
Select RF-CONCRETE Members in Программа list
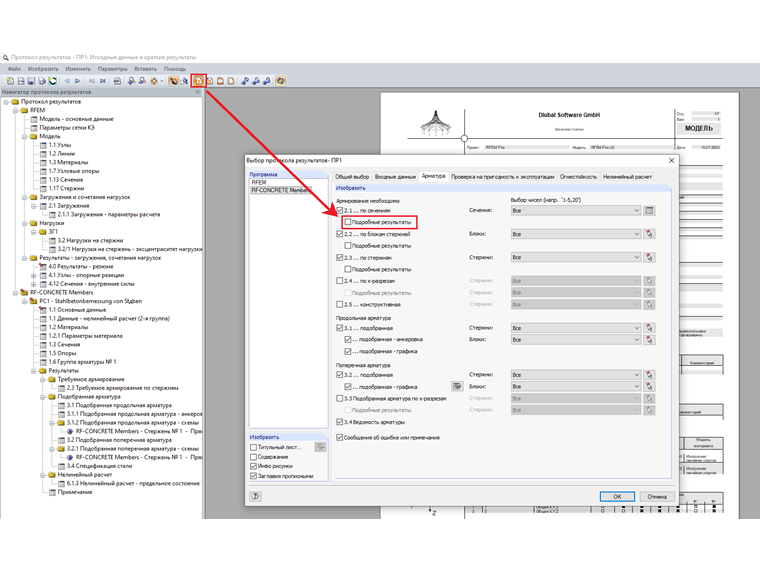point(281,190)
